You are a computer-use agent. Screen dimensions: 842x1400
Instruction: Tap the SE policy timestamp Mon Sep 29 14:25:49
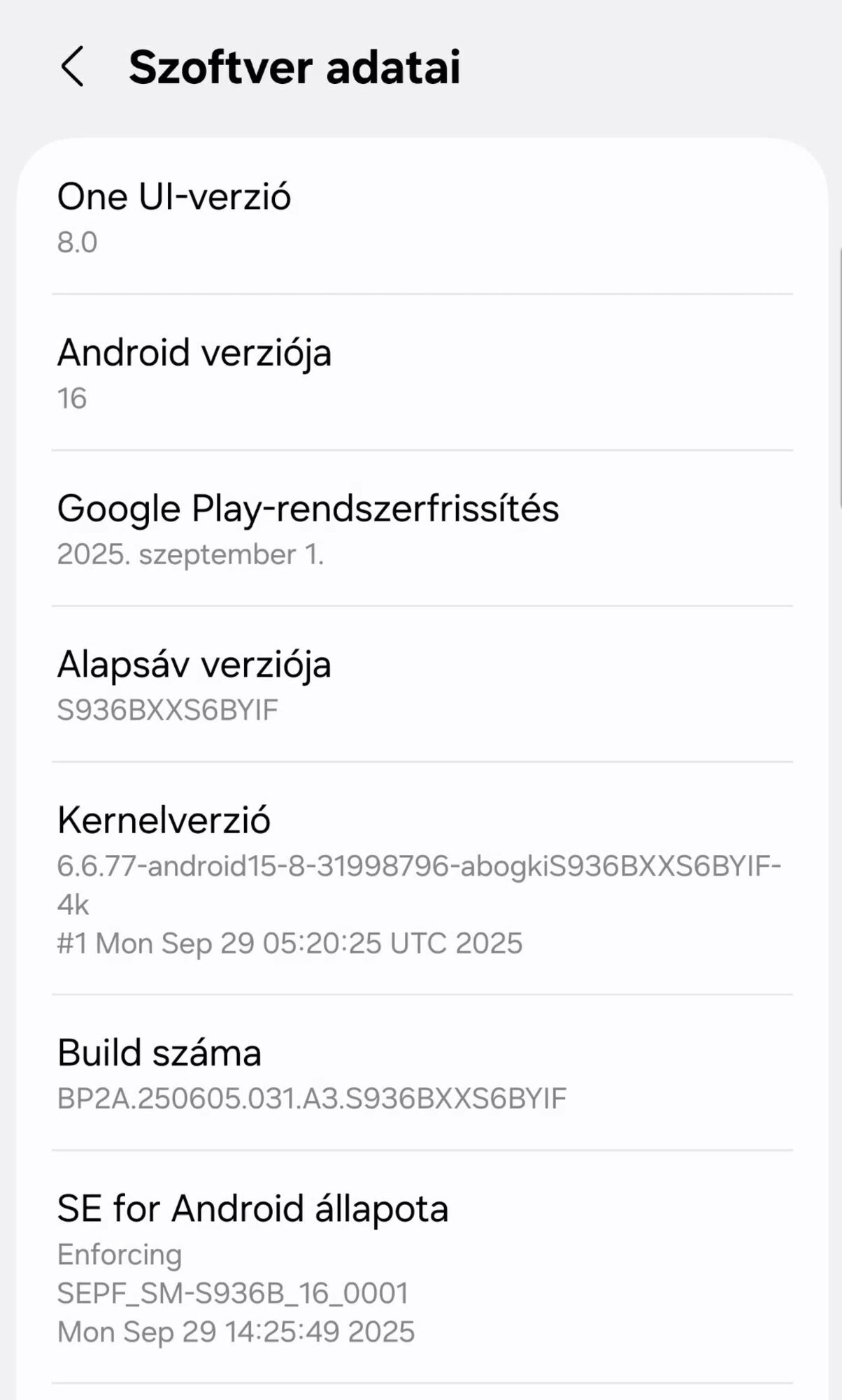[x=236, y=1332]
